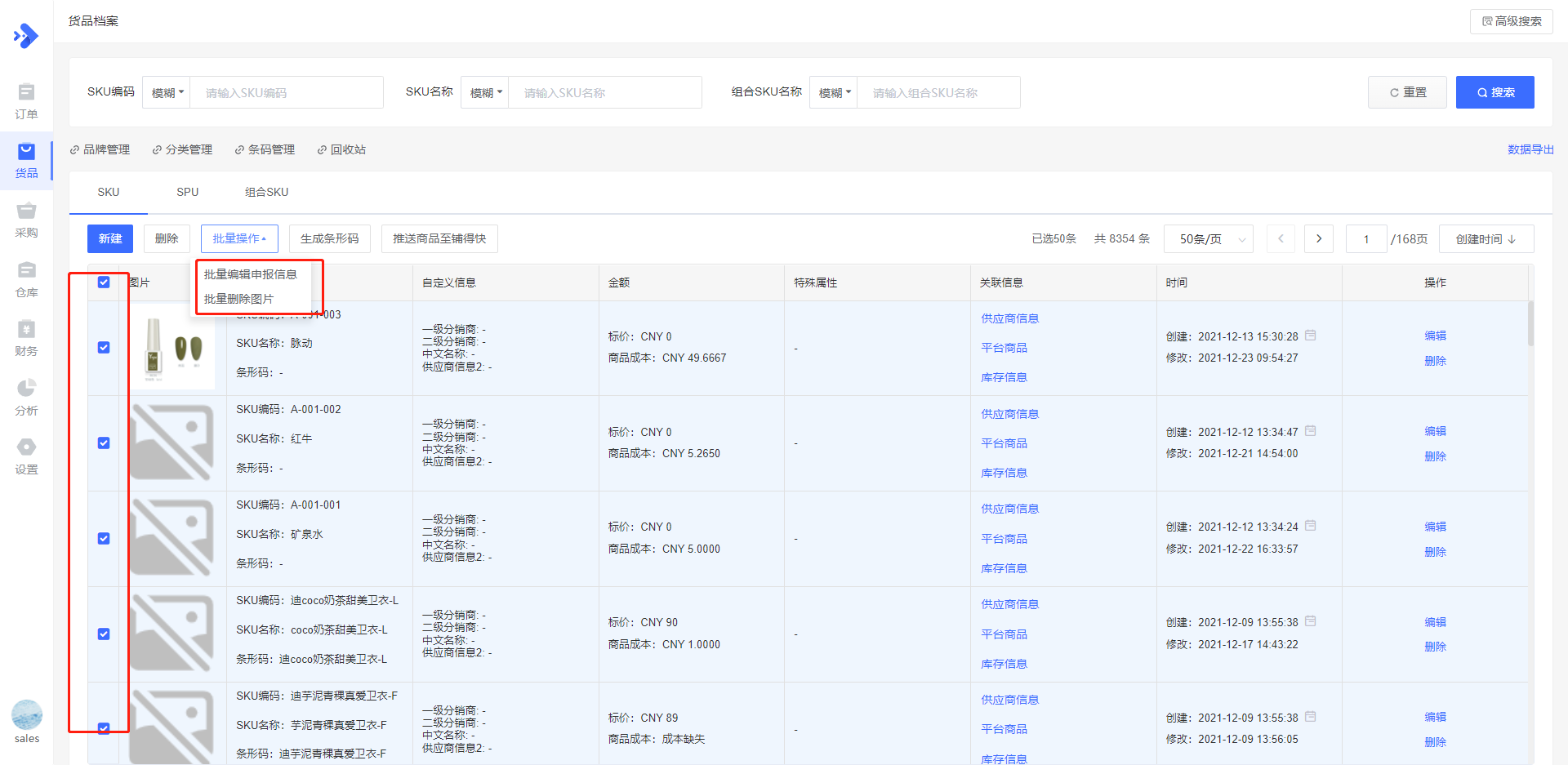Switch to the SPU tab
1568x765 pixels.
tap(187, 192)
